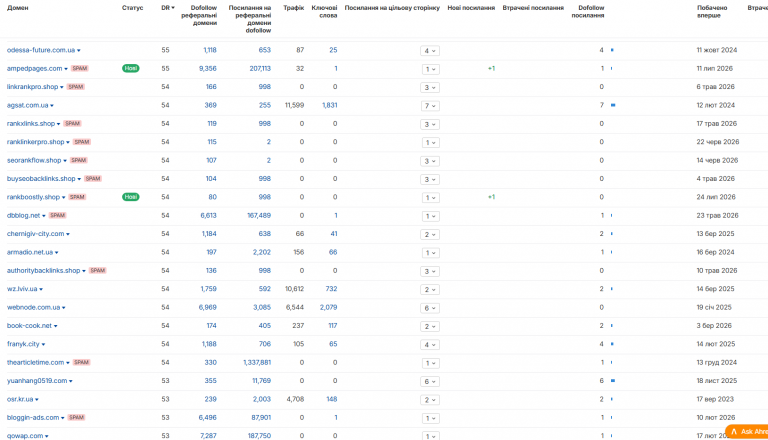
Task: Open the caret menu next to bloggin-ads.com
Action: pos(62,418)
